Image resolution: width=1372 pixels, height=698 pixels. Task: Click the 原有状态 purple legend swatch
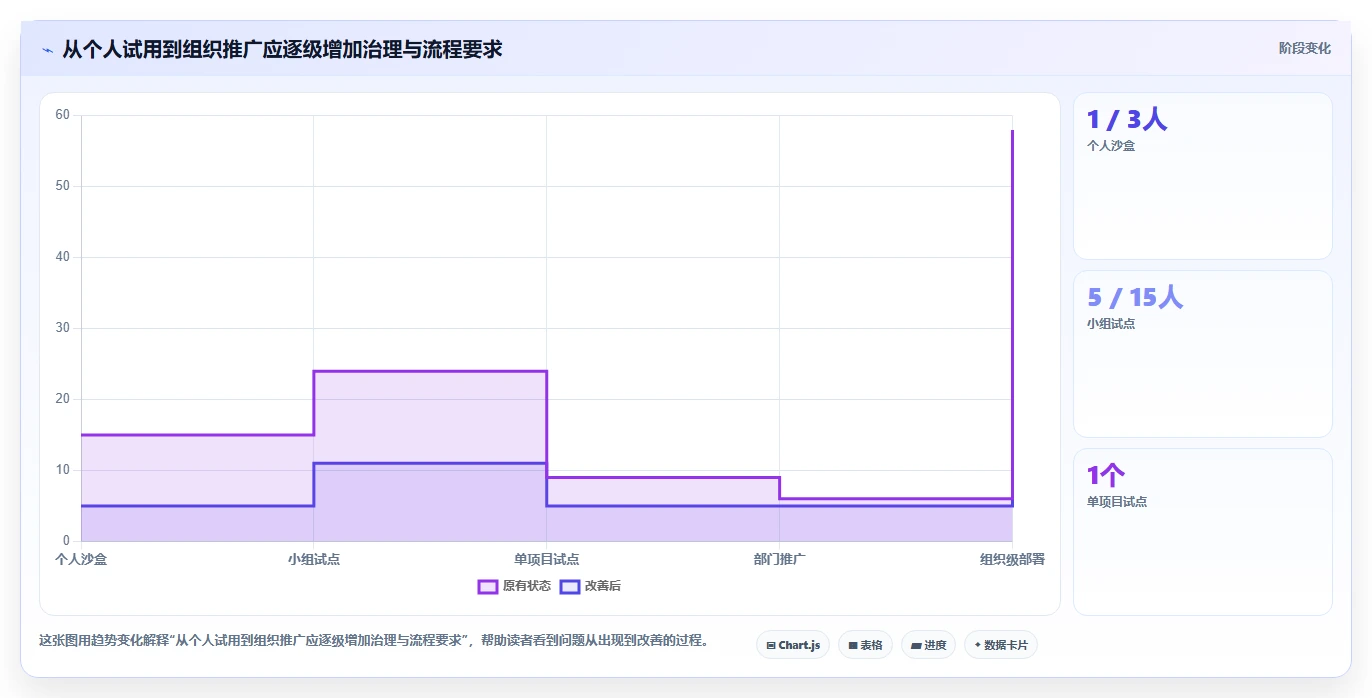click(x=488, y=586)
